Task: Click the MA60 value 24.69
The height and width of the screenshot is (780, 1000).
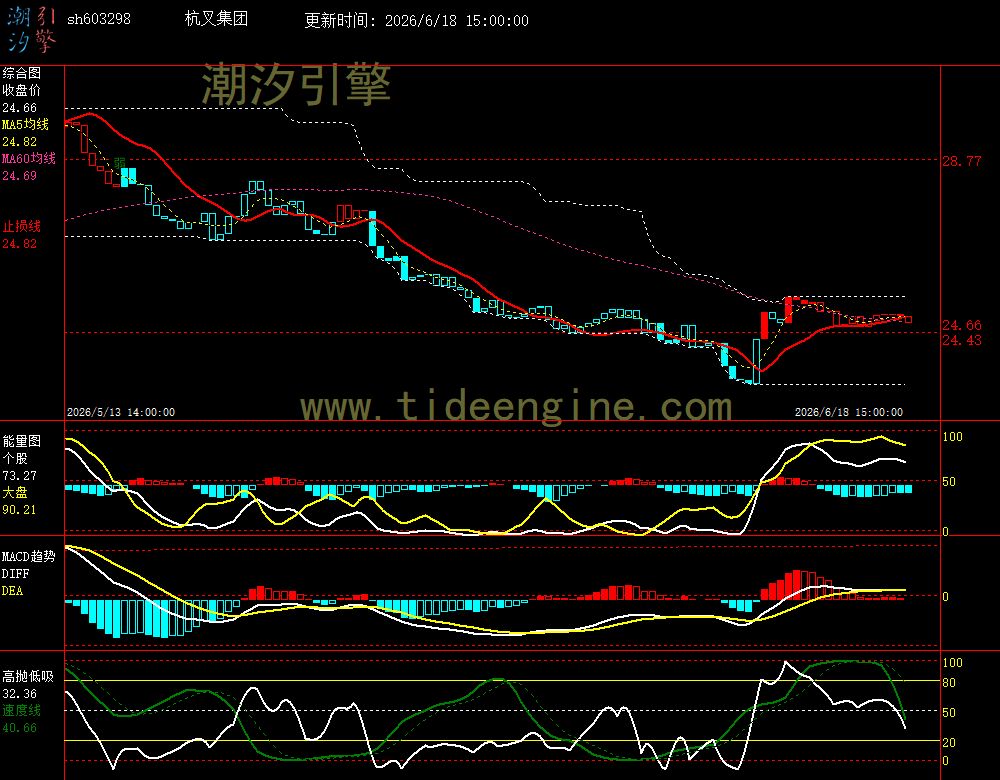Action: (19, 175)
